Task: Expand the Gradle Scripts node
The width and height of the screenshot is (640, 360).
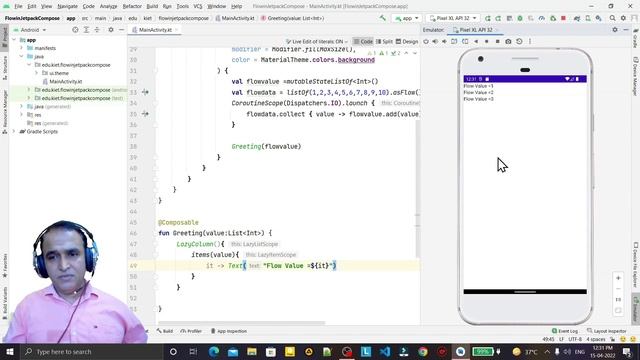Action: (x=14, y=131)
